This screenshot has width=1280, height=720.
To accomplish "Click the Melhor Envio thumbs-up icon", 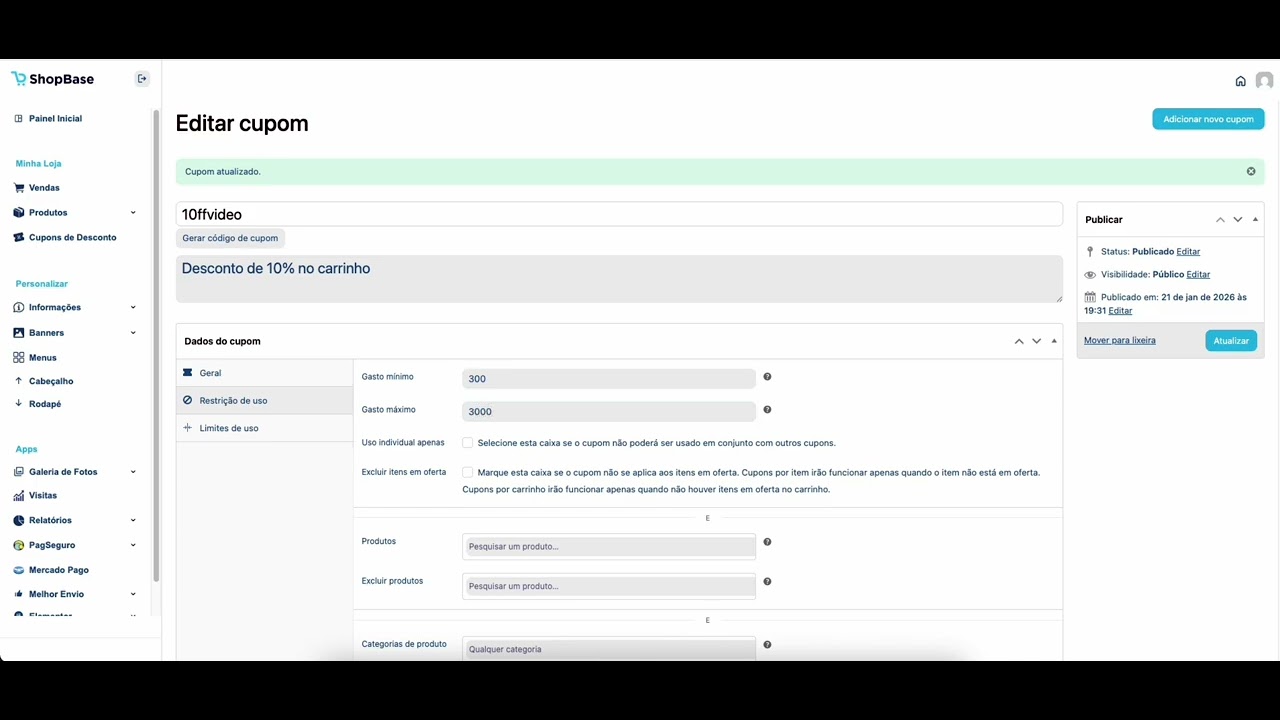I will pyautogui.click(x=19, y=594).
